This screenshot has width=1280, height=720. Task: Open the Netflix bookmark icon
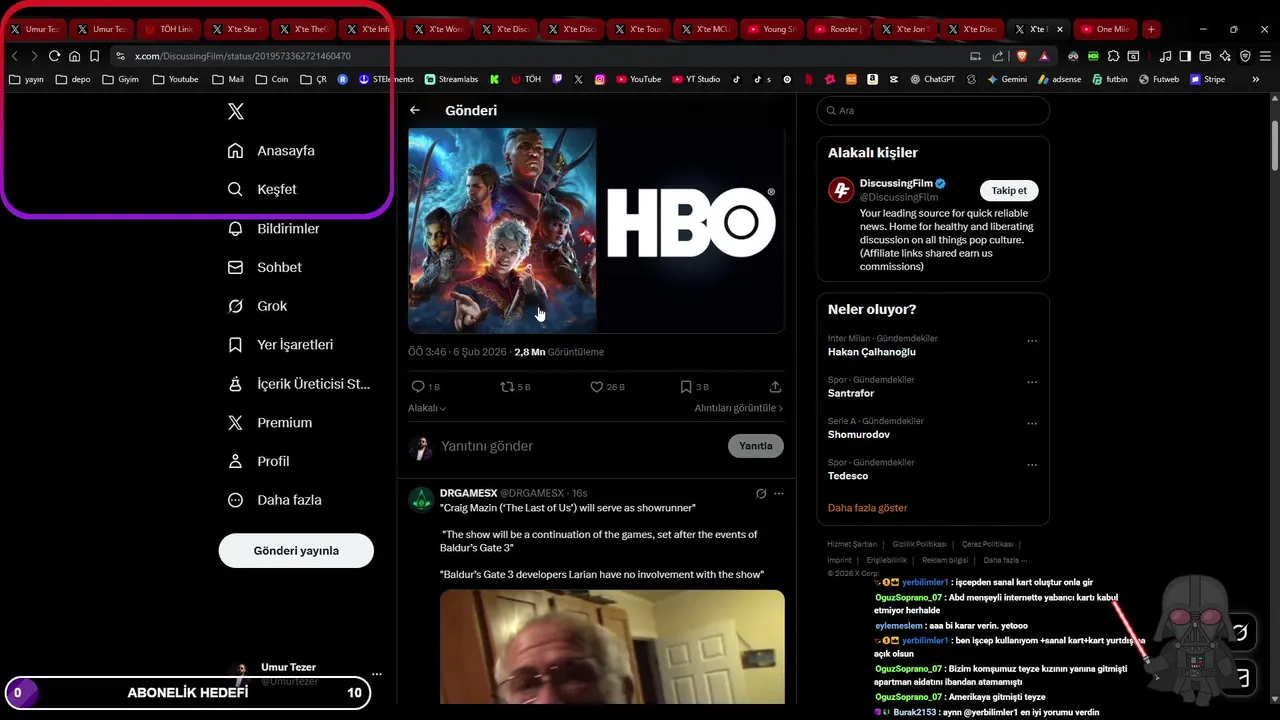(x=808, y=79)
